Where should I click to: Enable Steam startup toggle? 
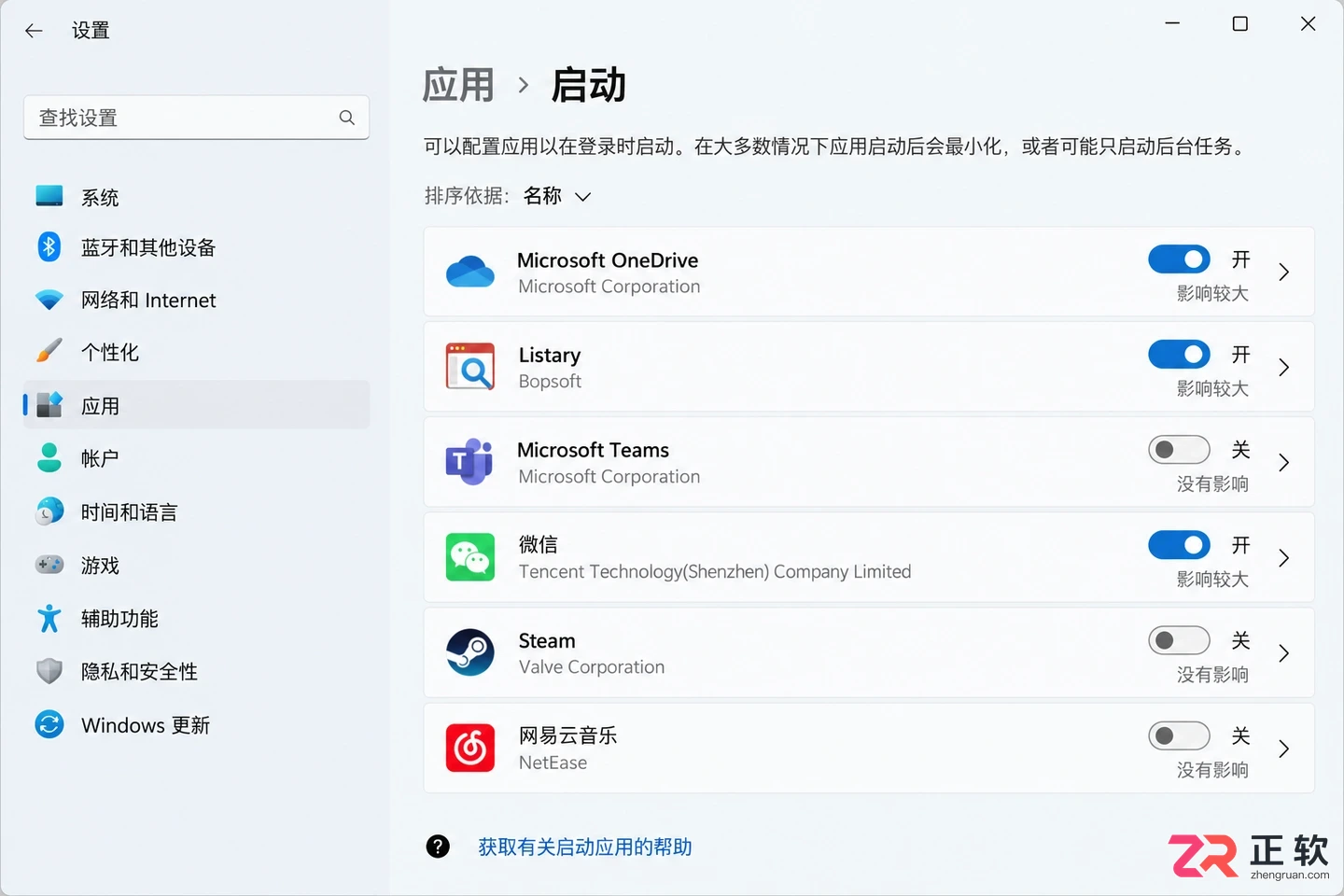pyautogui.click(x=1179, y=640)
